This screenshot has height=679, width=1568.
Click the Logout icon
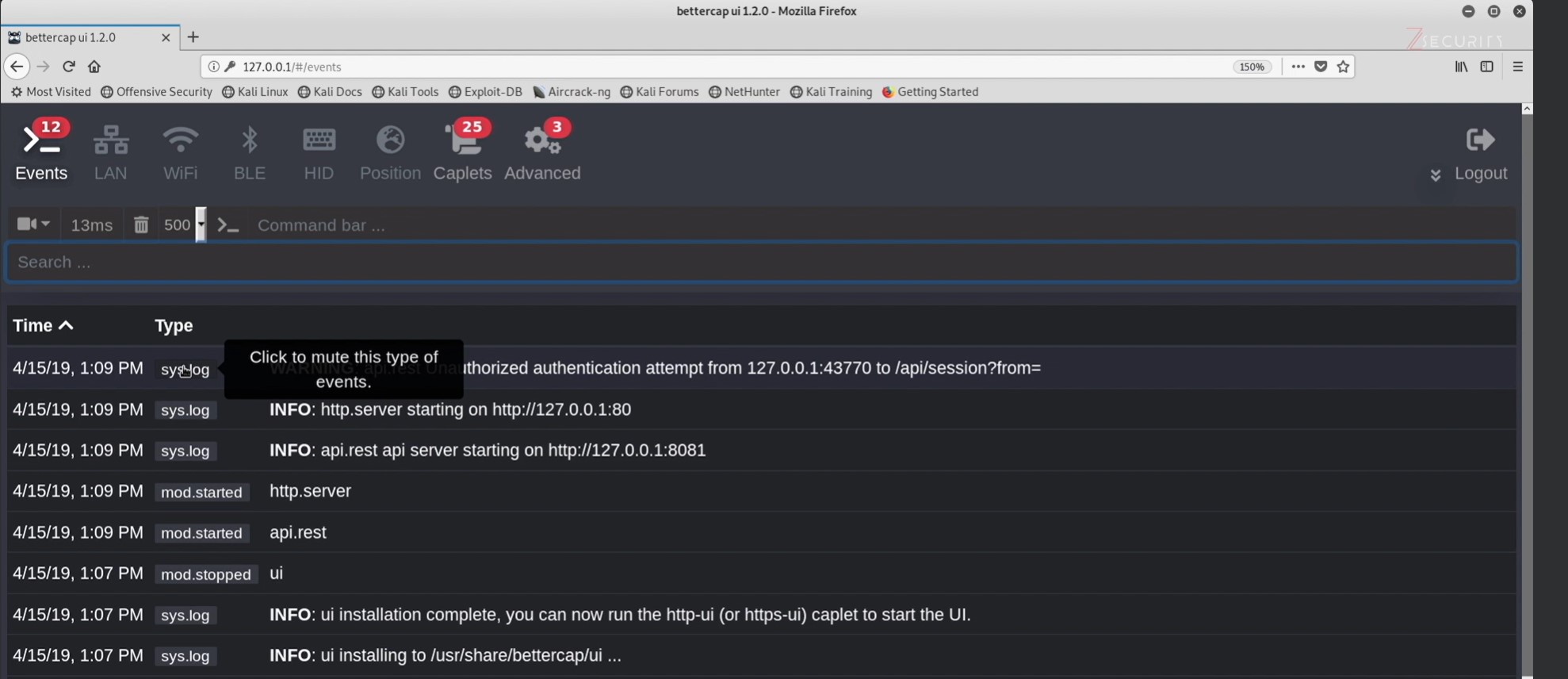[x=1480, y=141]
